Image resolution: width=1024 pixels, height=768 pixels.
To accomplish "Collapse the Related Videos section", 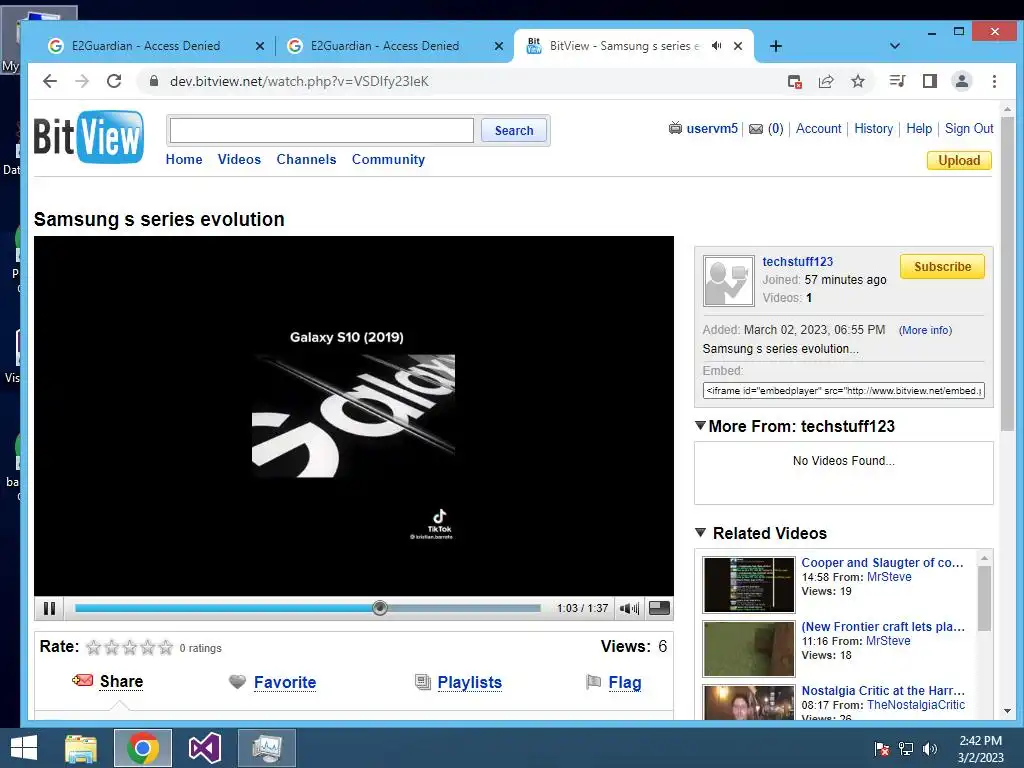I will [700, 533].
